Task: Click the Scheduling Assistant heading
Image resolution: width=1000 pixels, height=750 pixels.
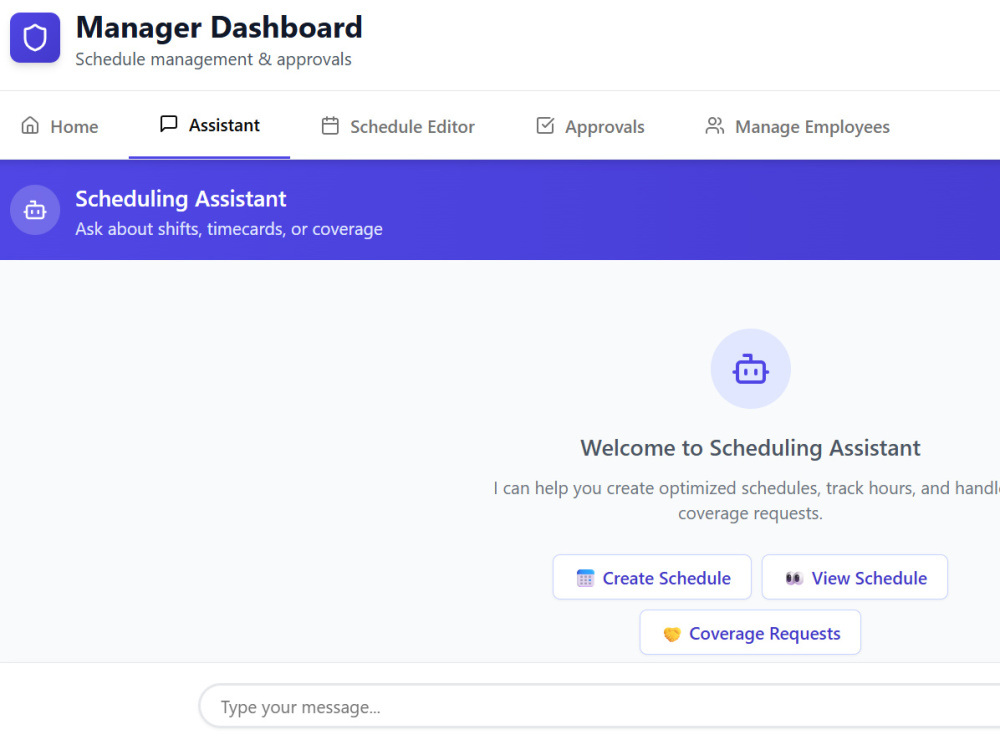Action: pyautogui.click(x=181, y=199)
